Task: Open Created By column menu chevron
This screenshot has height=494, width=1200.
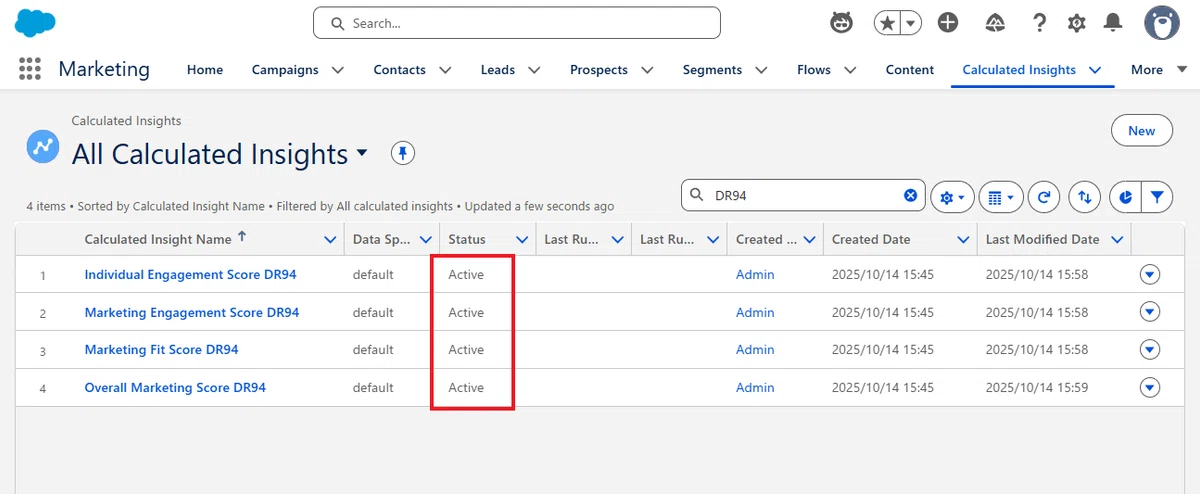Action: tap(810, 240)
